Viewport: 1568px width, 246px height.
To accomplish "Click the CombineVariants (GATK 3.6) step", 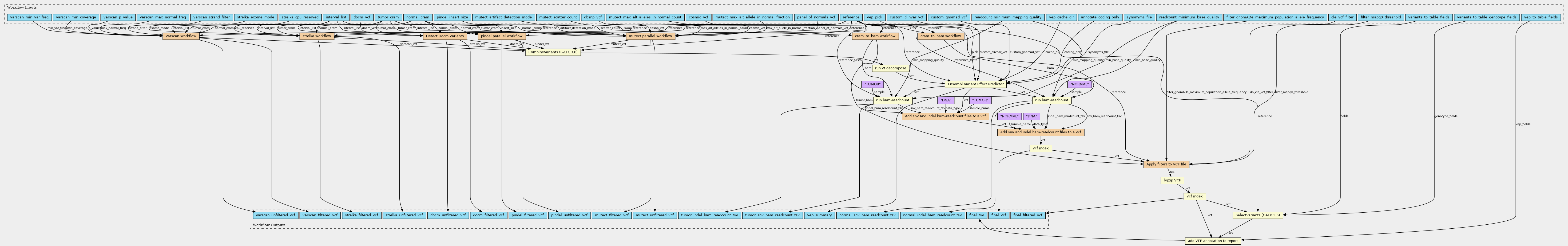I will point(553,52).
